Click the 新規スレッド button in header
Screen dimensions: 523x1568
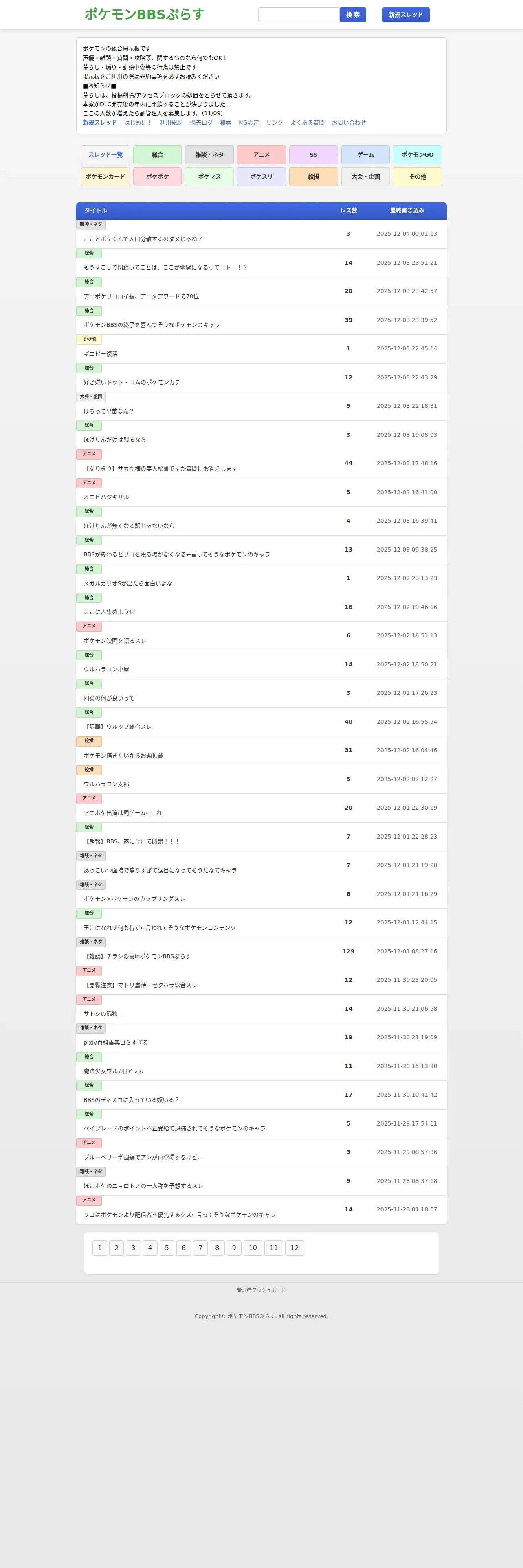(406, 15)
